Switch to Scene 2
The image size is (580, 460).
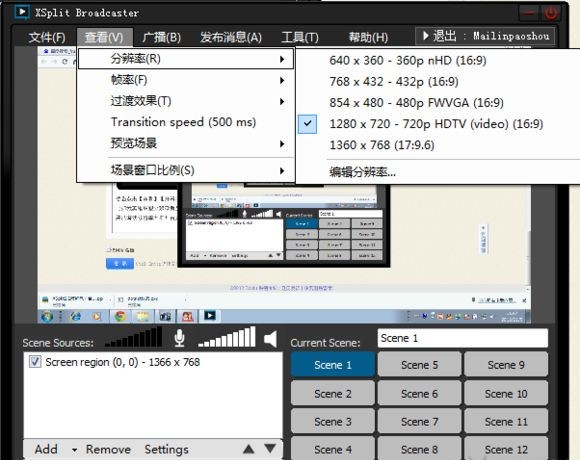pyautogui.click(x=333, y=394)
